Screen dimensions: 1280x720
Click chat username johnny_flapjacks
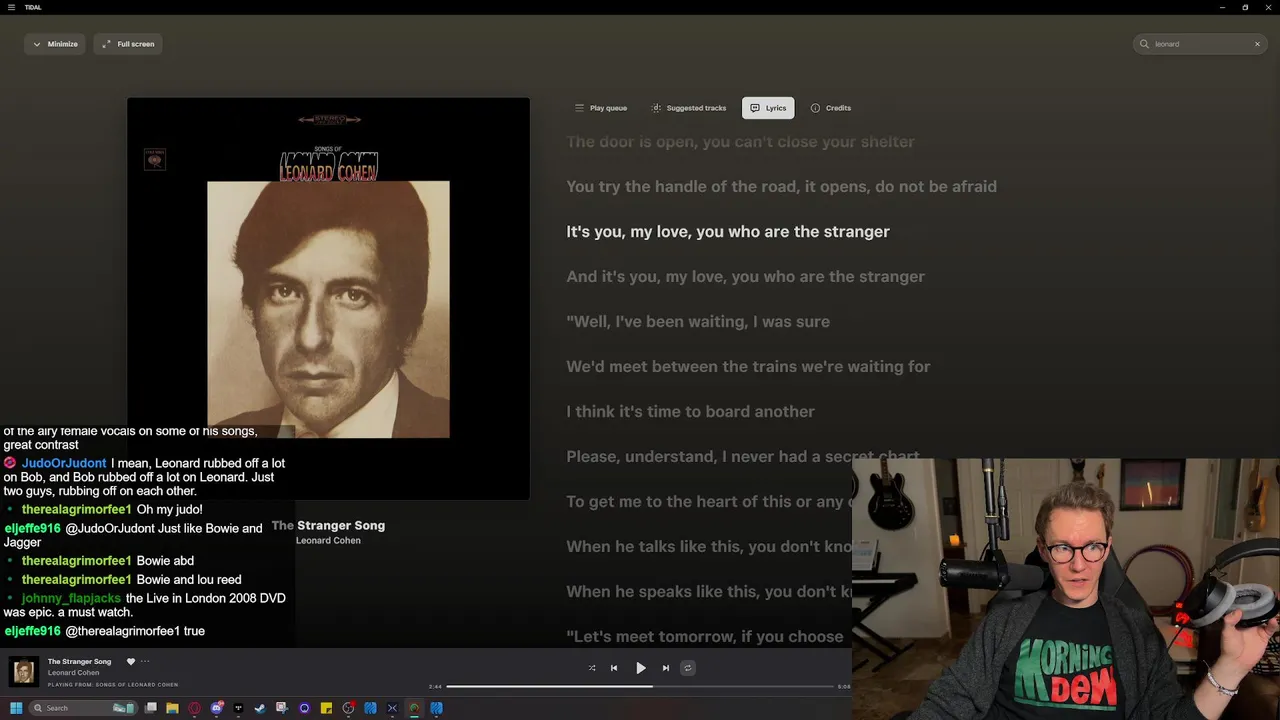pyautogui.click(x=71, y=598)
